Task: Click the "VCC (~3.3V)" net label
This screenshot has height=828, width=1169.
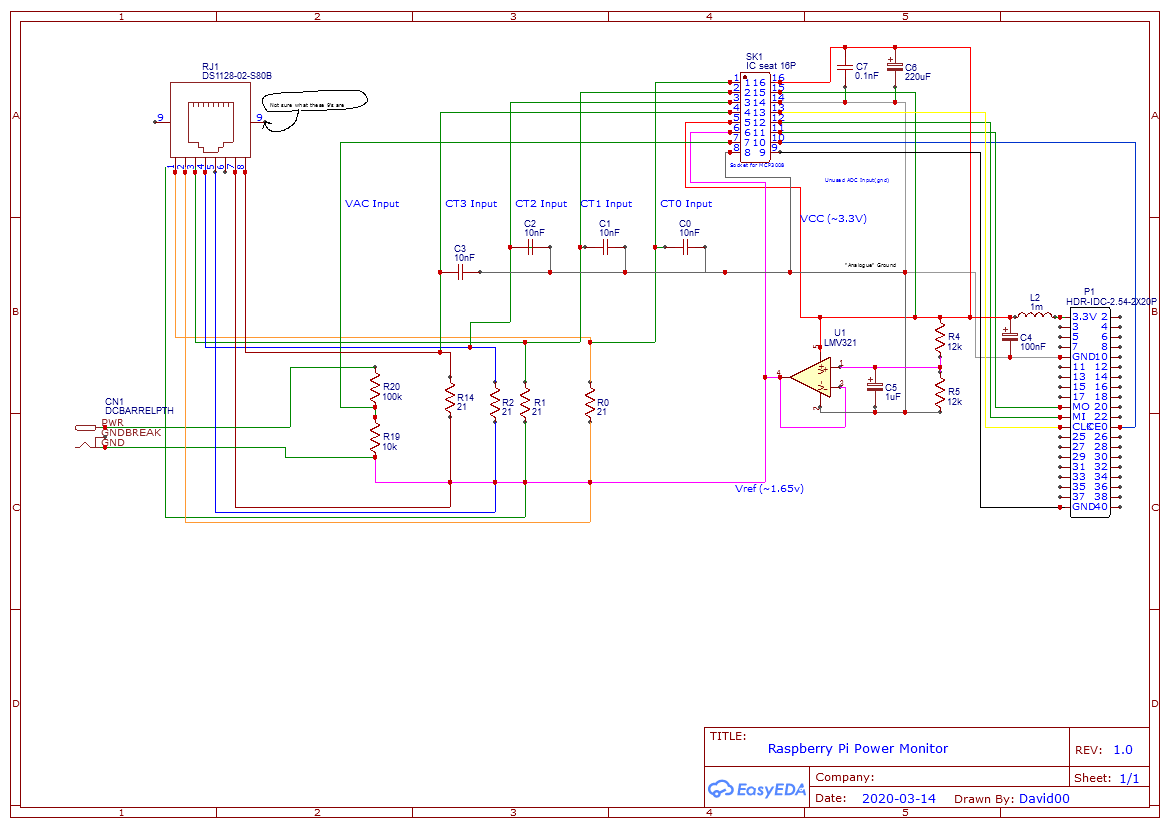Action: (834, 218)
